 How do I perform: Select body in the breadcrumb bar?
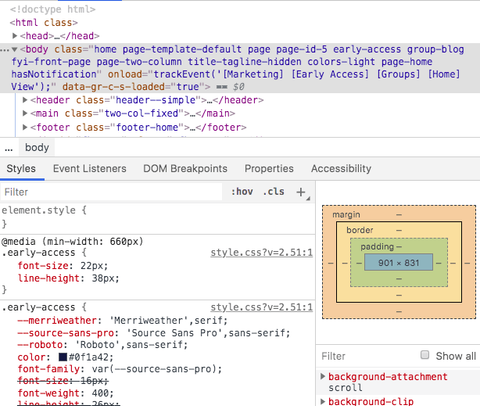pyautogui.click(x=37, y=147)
